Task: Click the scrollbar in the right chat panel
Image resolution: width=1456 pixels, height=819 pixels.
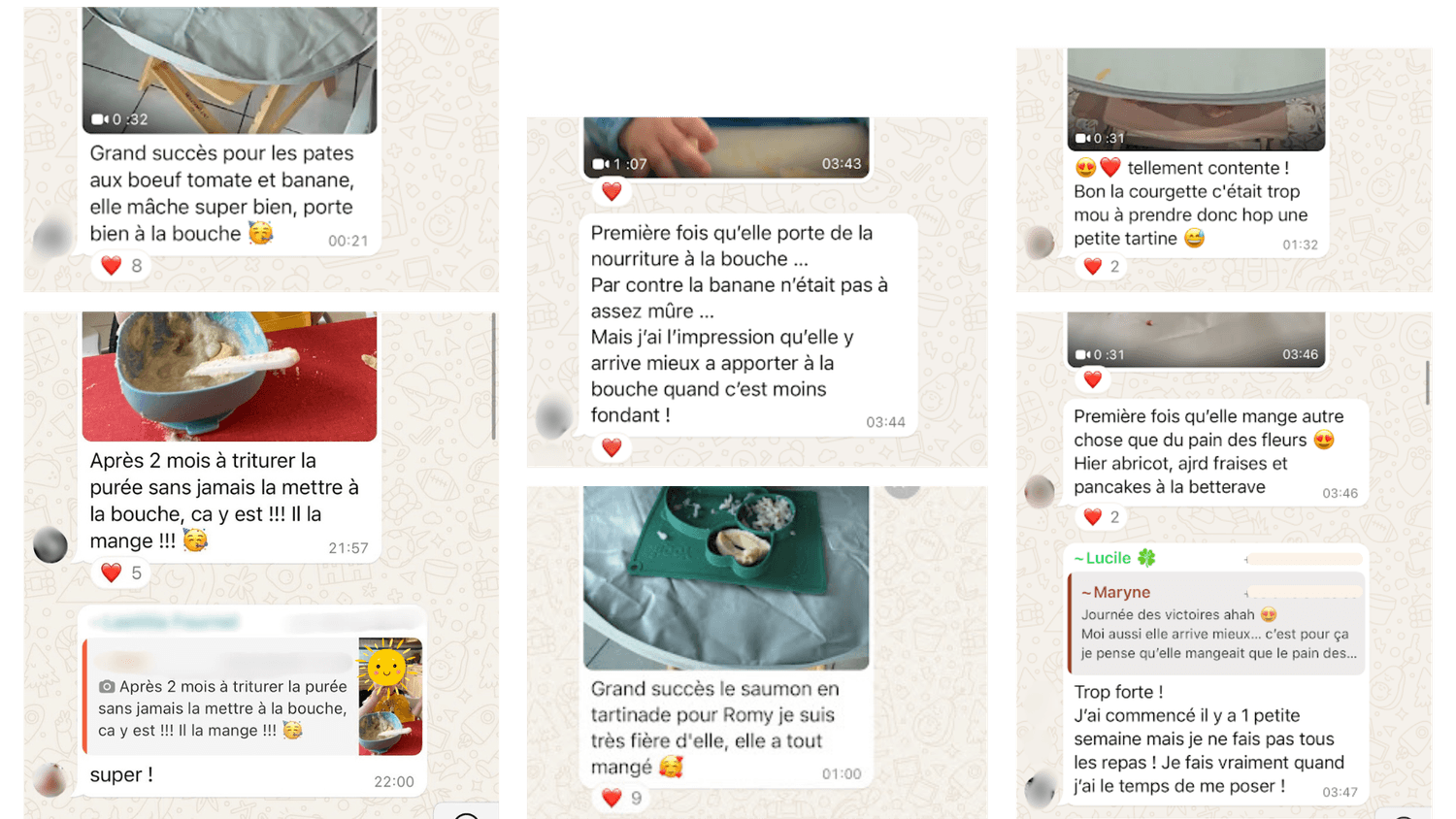Action: tap(1427, 382)
